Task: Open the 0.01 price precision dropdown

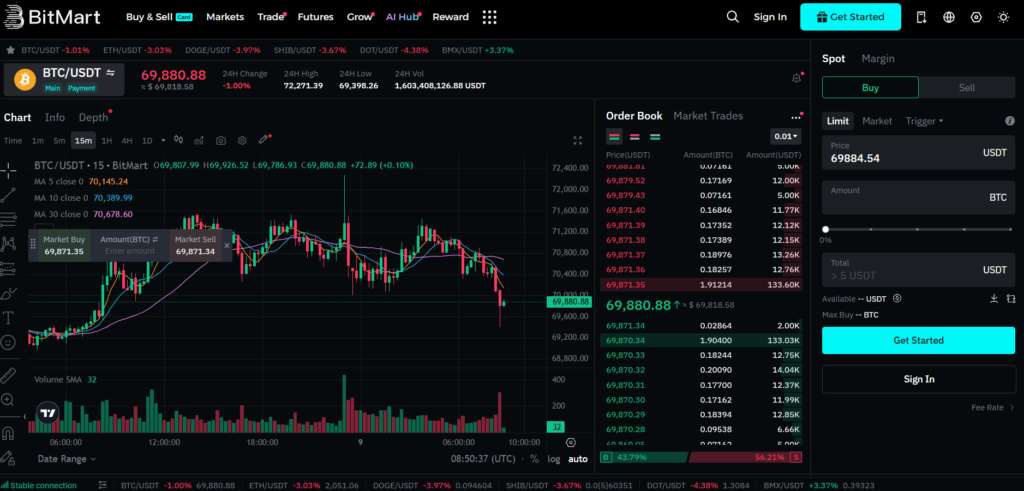Action: click(x=786, y=136)
